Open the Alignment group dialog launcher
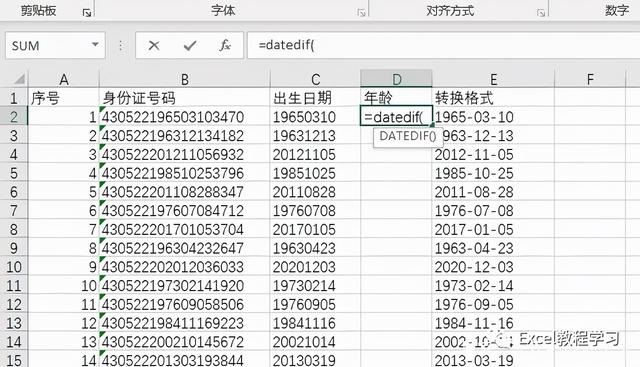The width and height of the screenshot is (640, 367). click(x=541, y=13)
